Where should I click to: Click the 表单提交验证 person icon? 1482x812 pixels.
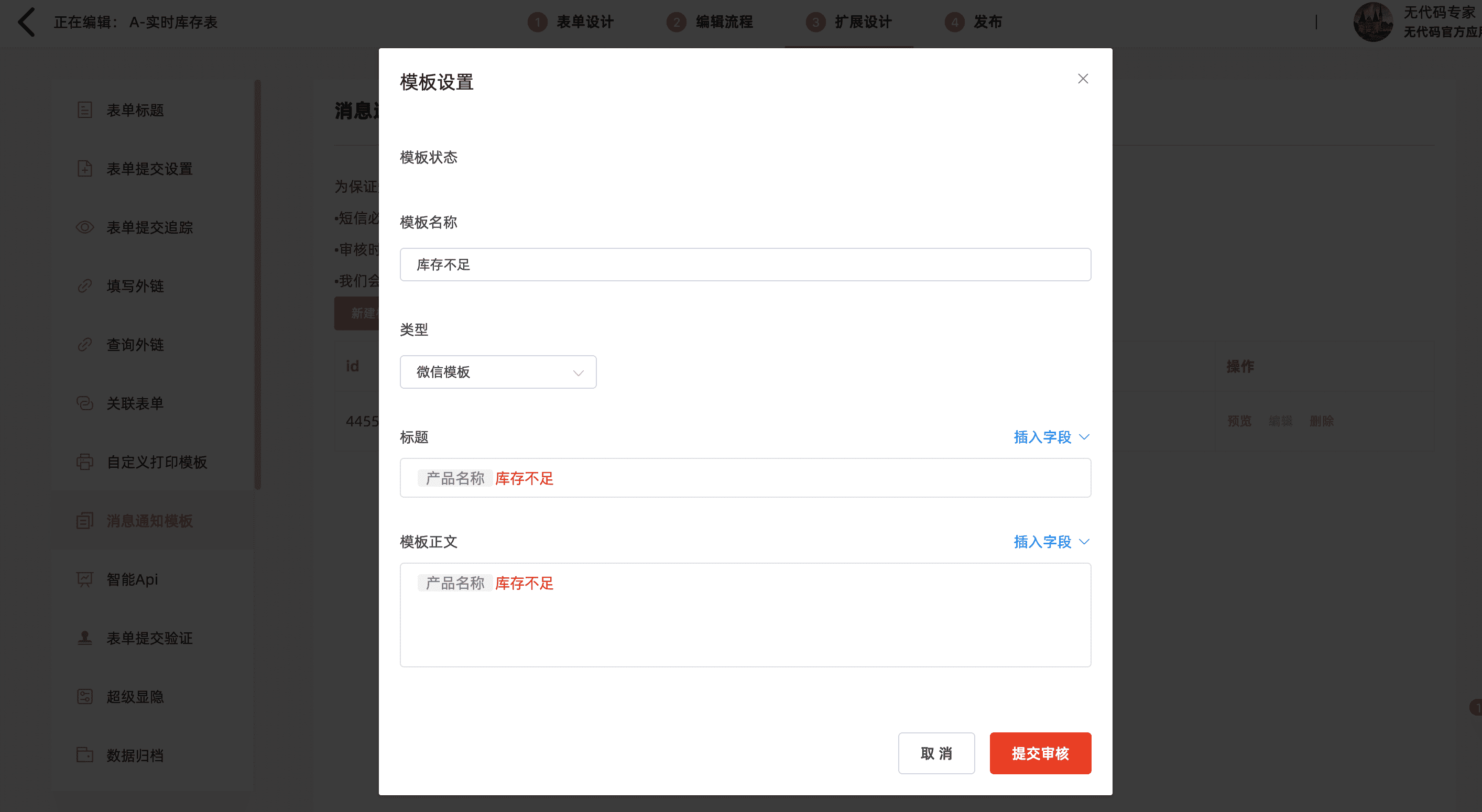tap(84, 638)
